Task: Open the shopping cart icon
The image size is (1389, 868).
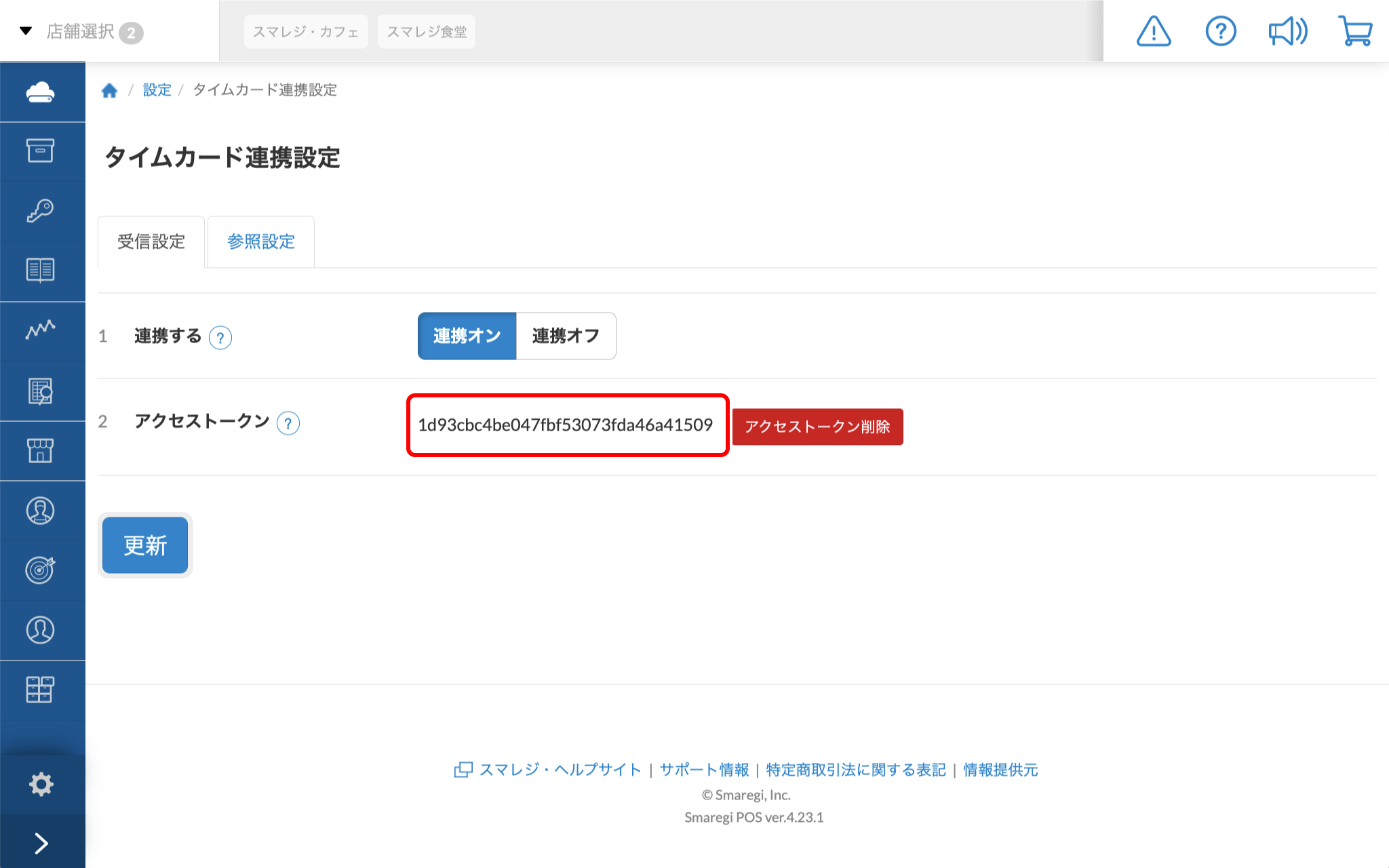Action: (1355, 31)
